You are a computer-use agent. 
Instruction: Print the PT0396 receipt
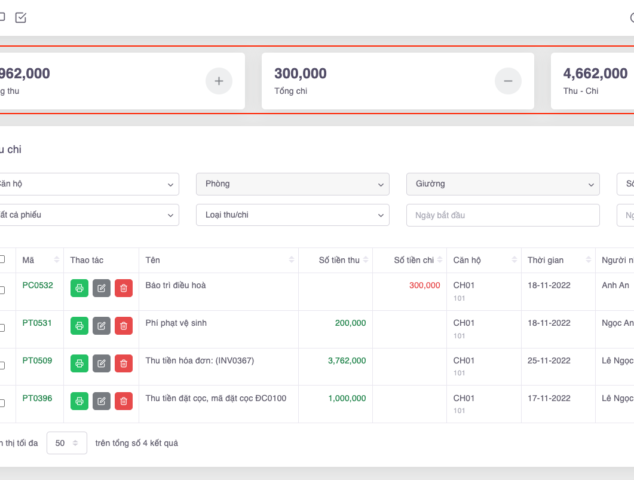(79, 401)
